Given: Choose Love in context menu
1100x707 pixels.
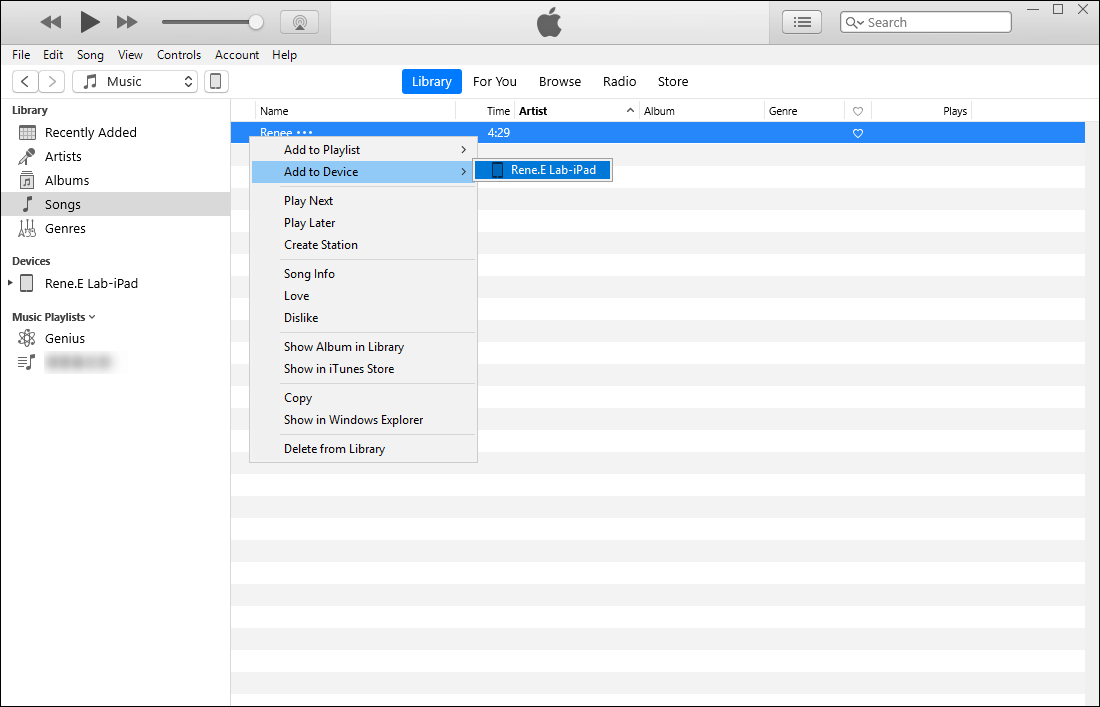Looking at the screenshot, I should [364, 296].
